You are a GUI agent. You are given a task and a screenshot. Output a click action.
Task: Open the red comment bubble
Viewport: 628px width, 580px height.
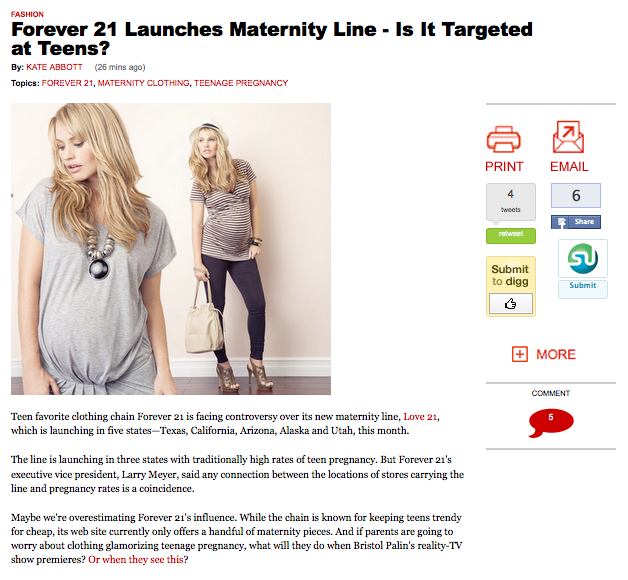click(x=551, y=423)
